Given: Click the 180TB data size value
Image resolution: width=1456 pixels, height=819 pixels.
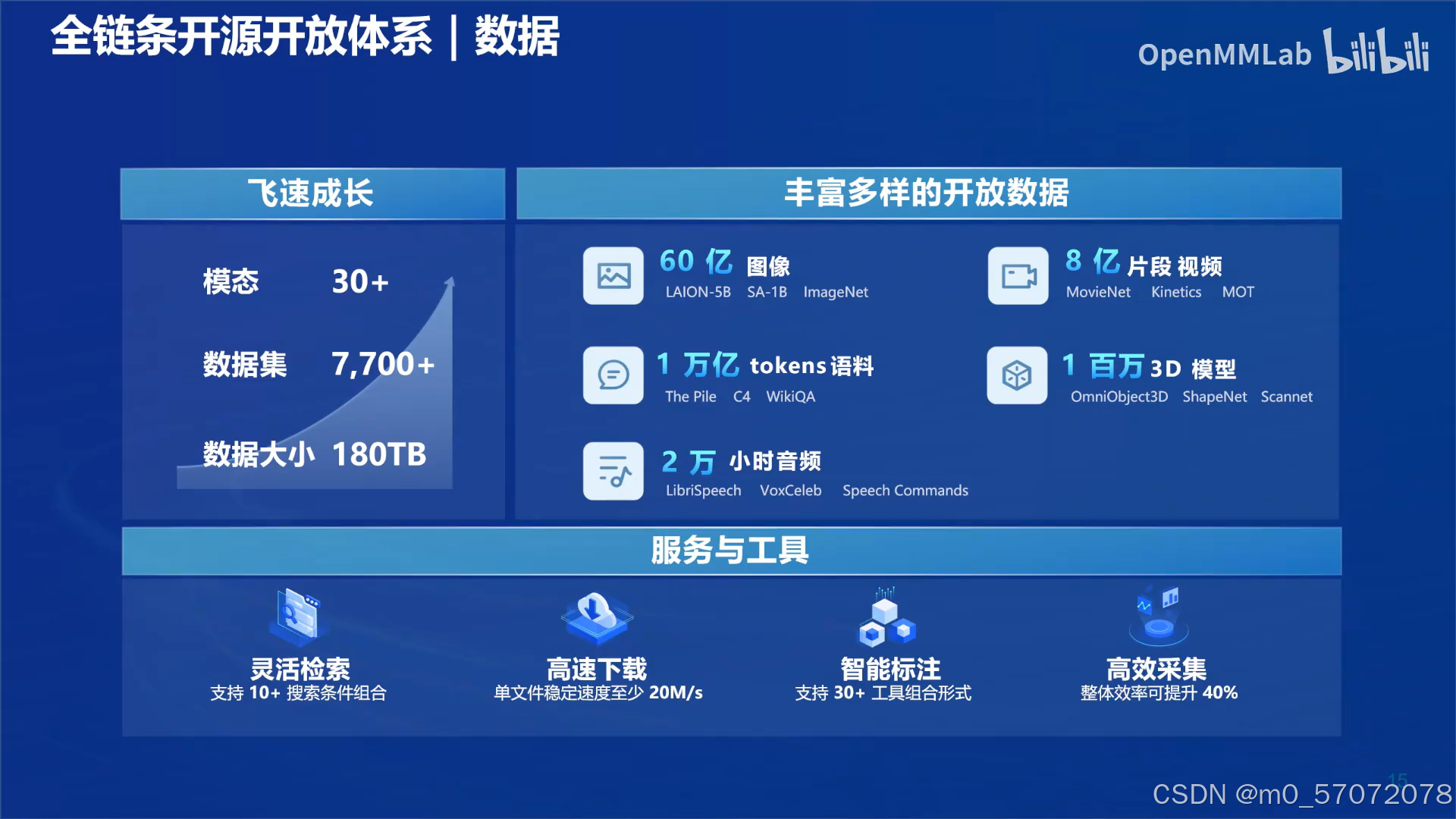Looking at the screenshot, I should pyautogui.click(x=379, y=455).
